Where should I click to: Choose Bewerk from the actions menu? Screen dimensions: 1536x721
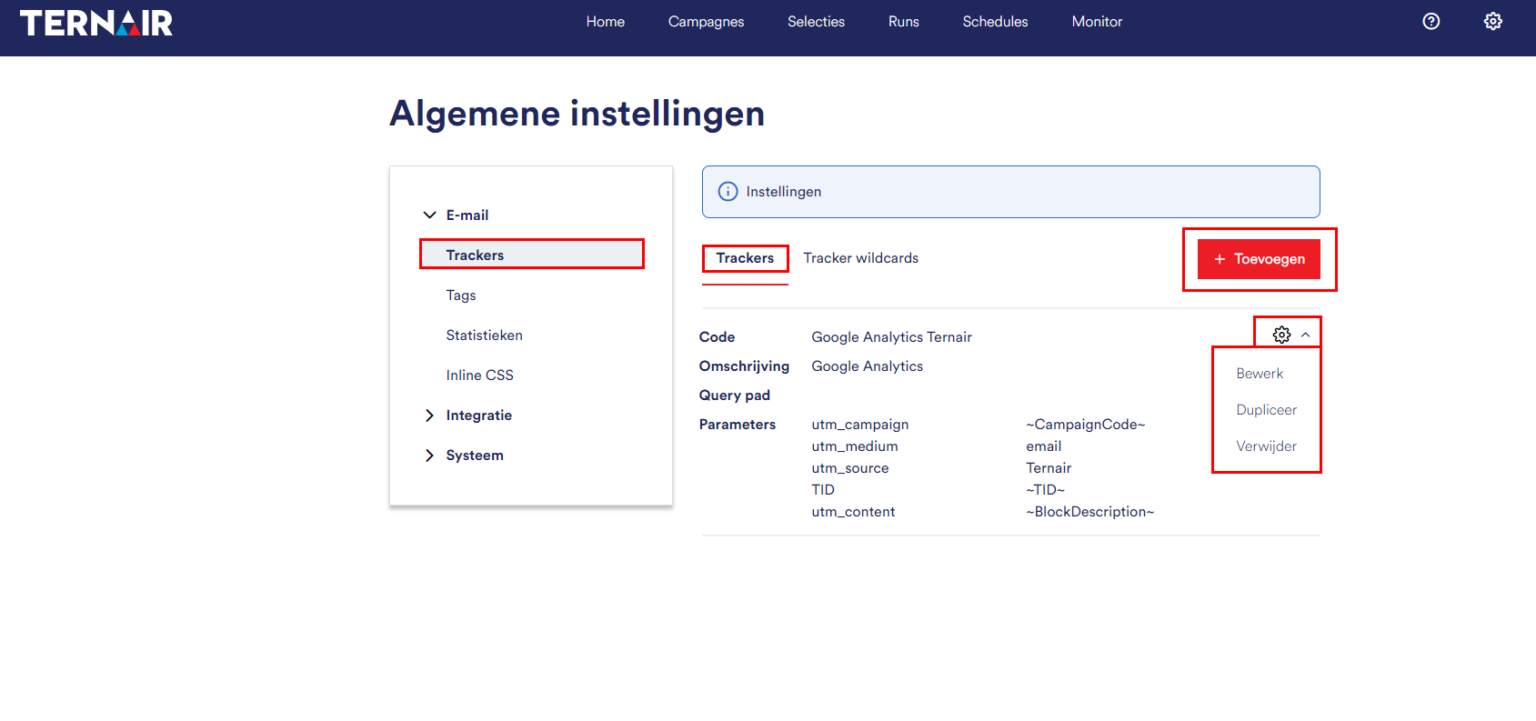click(1260, 373)
